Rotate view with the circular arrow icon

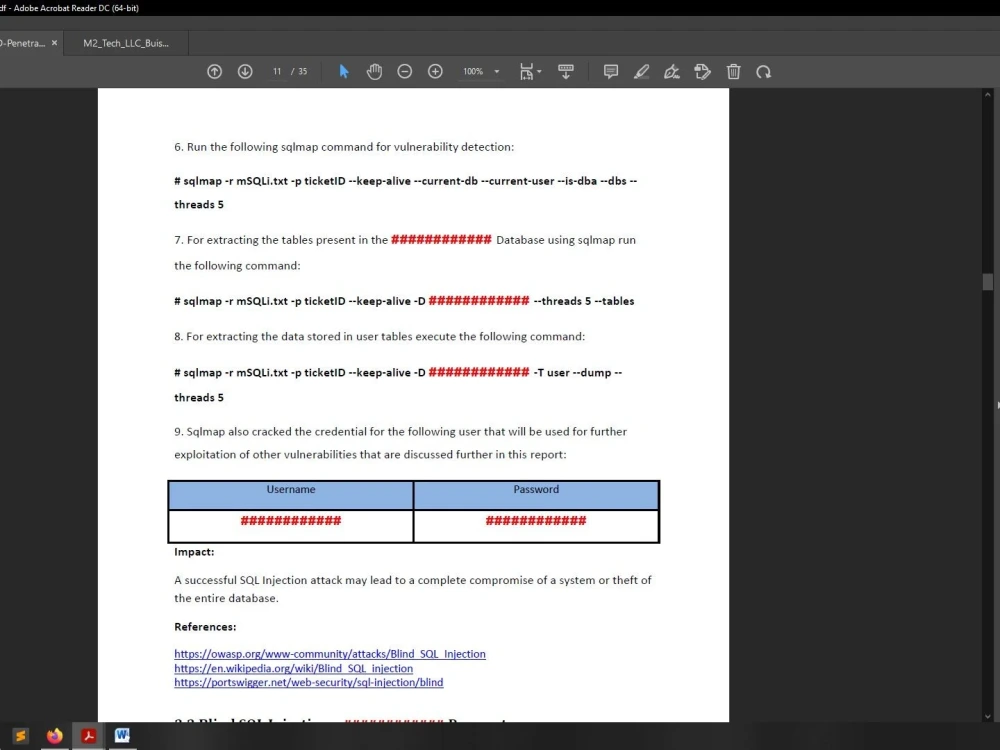click(763, 71)
